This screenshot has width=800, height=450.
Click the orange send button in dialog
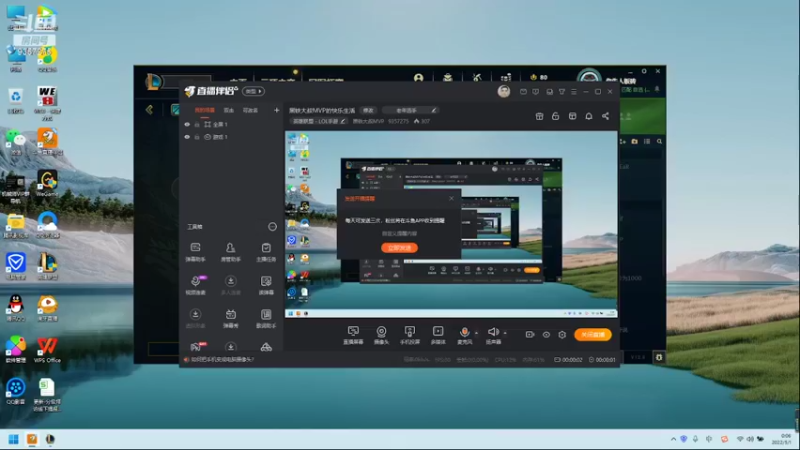point(399,248)
